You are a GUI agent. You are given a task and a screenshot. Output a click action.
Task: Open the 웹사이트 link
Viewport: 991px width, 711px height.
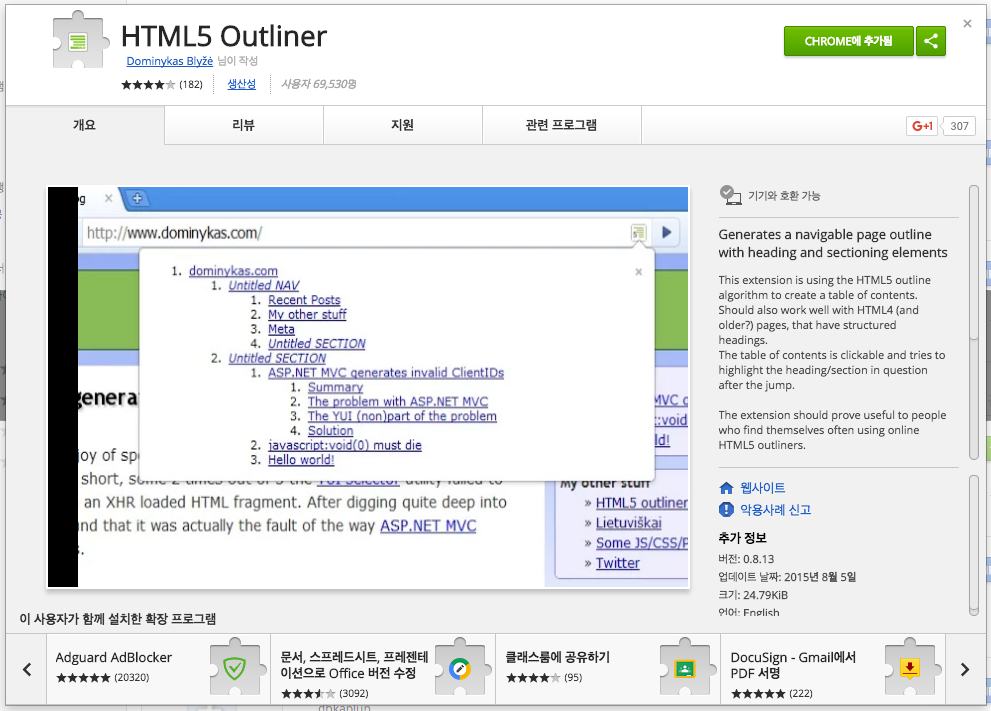tap(762, 488)
